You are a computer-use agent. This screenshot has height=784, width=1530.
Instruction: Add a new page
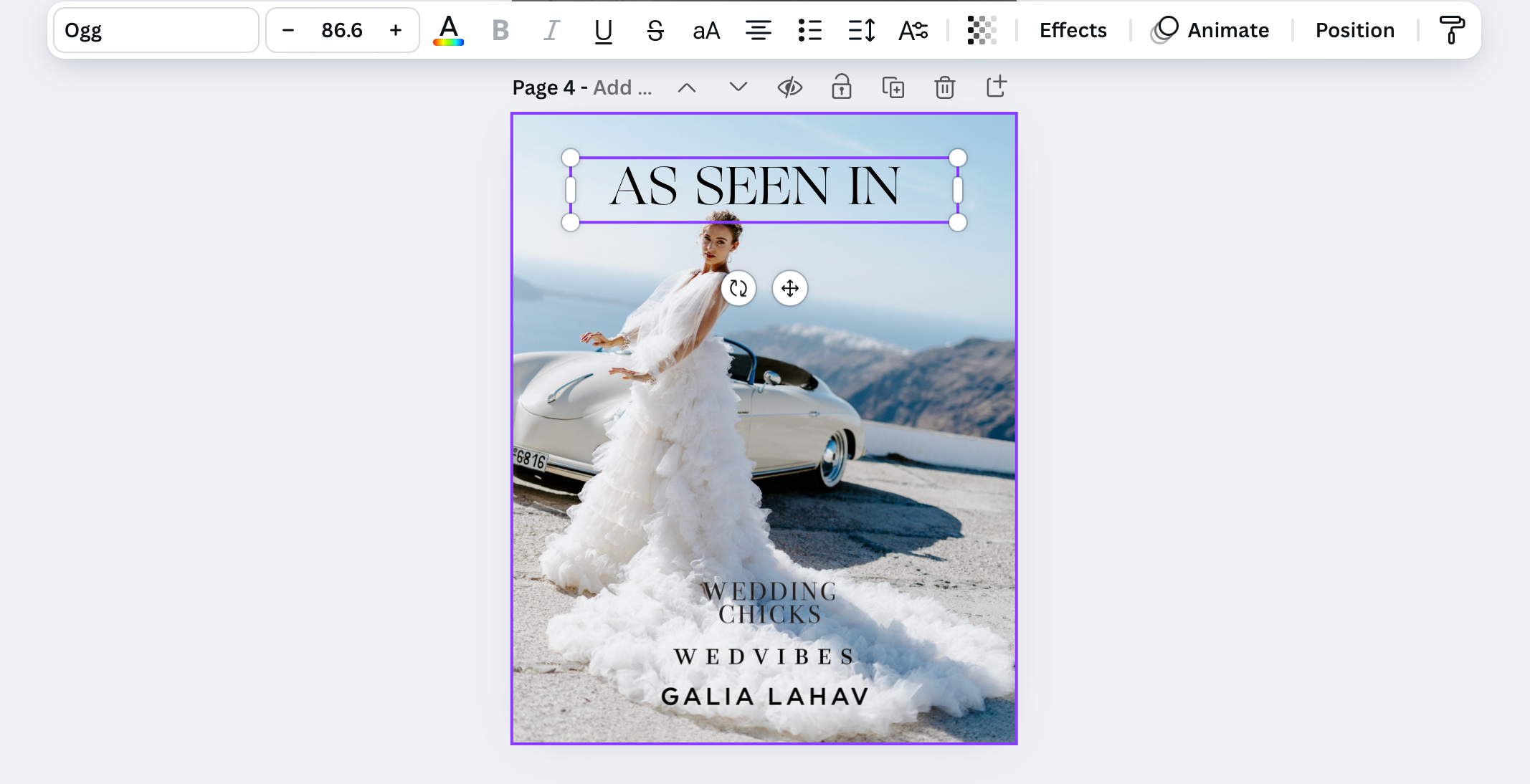tap(997, 87)
